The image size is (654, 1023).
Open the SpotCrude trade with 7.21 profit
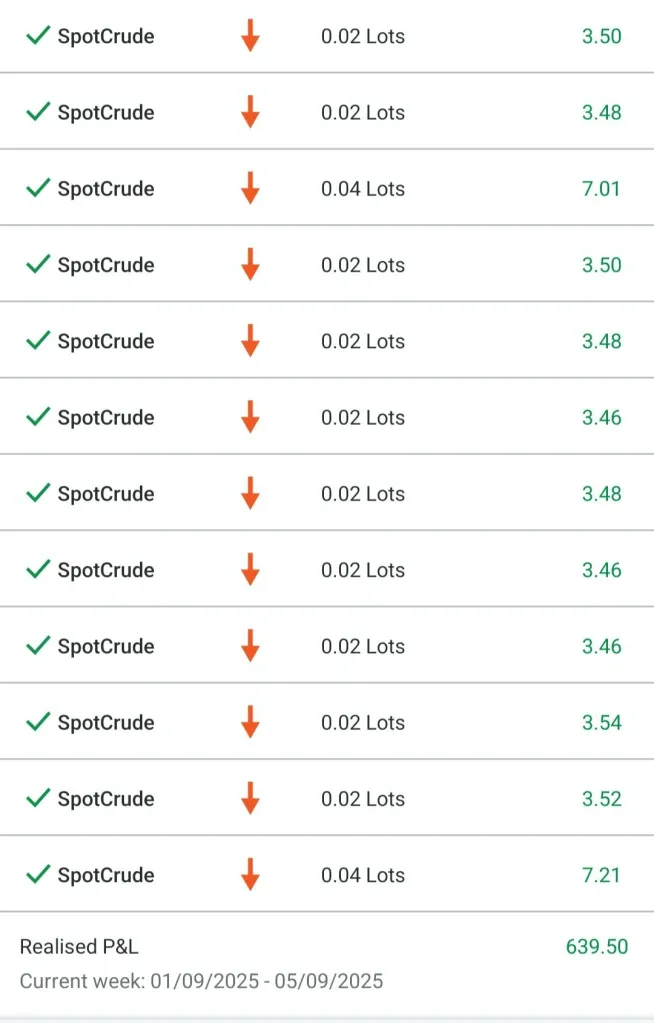[x=106, y=876]
